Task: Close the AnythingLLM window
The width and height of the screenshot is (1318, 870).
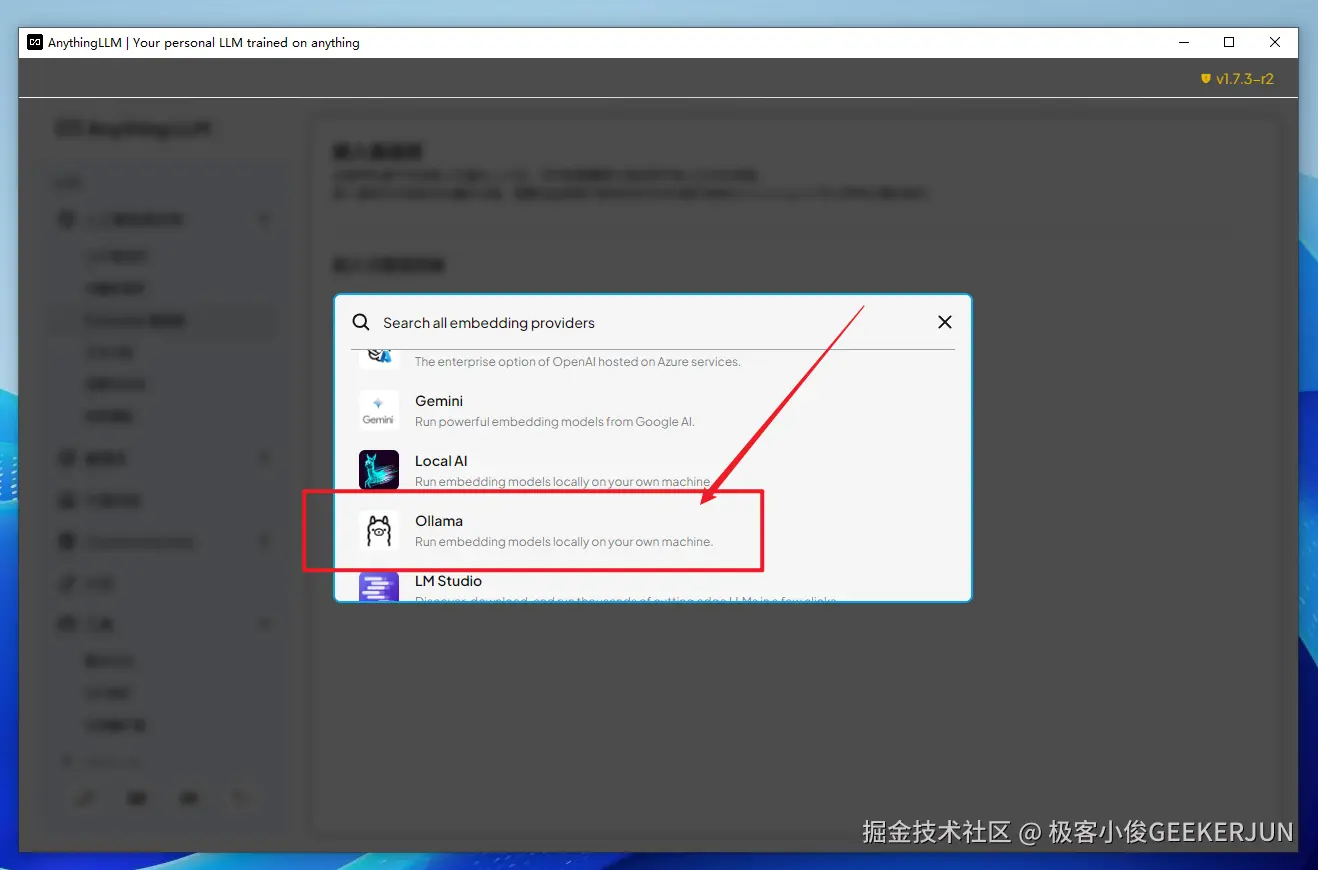Action: pos(1275,42)
